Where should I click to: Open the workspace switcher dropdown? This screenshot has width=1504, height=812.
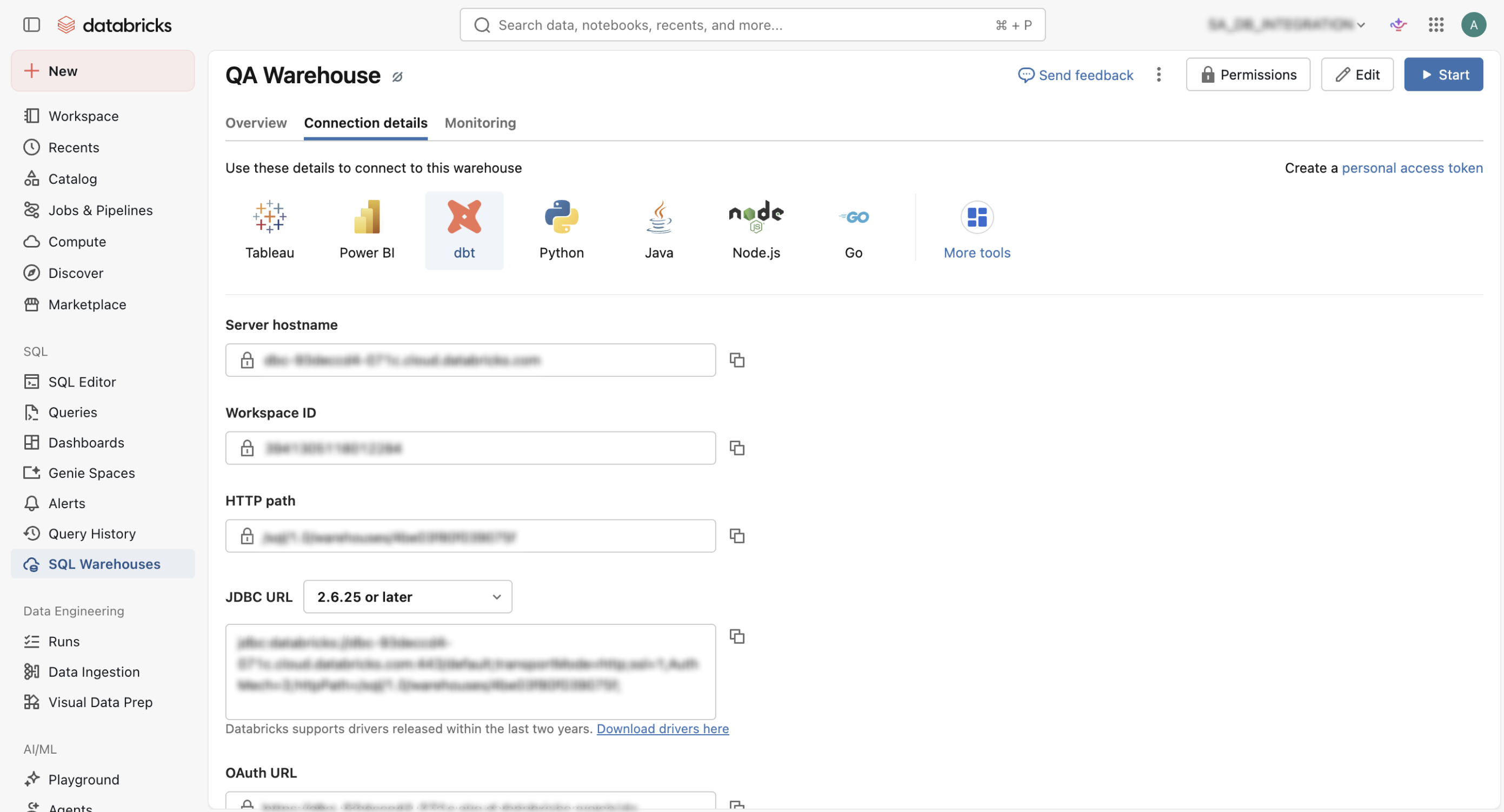point(1286,24)
